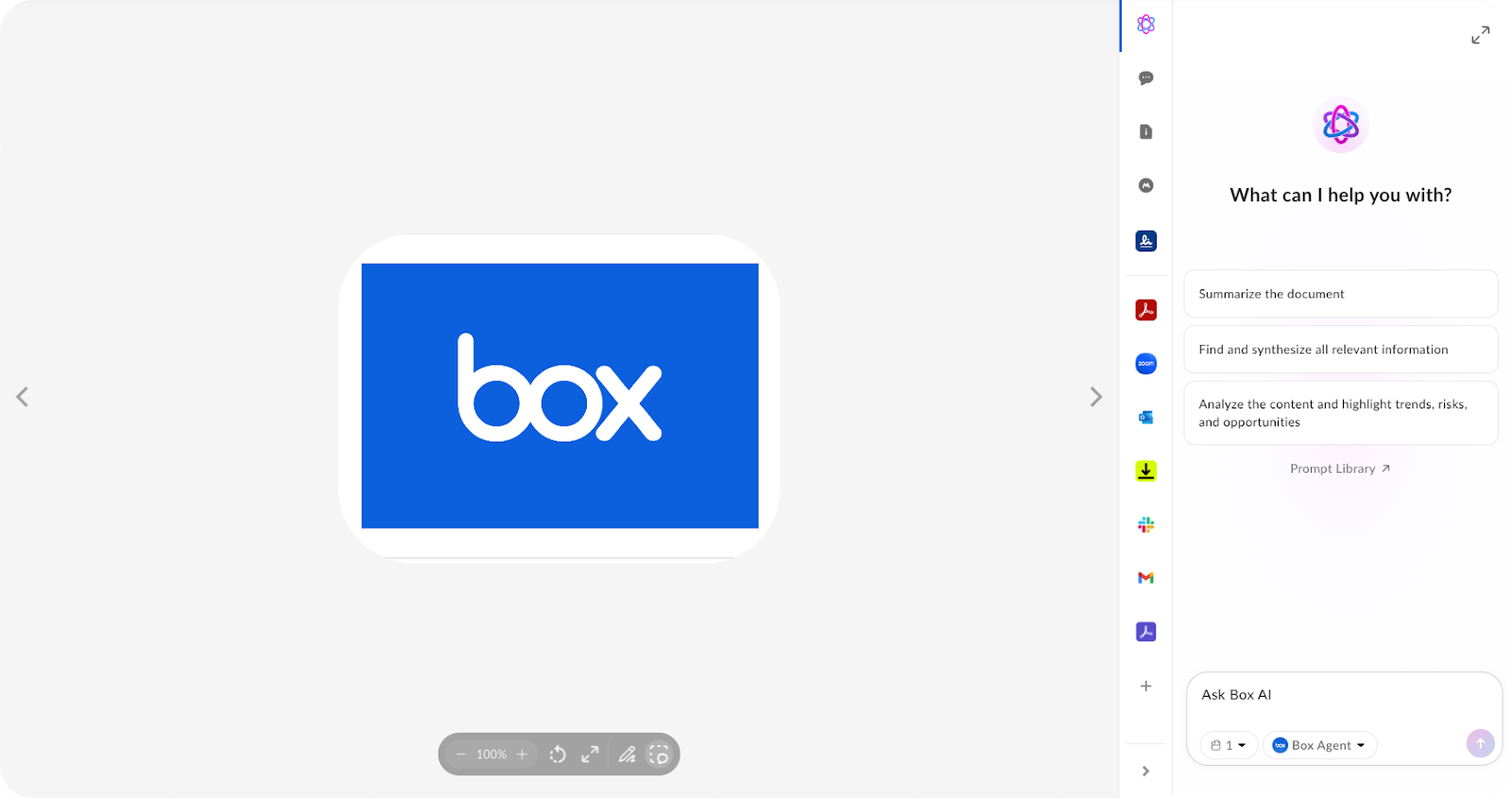Toggle the region comment annotation tool

click(x=659, y=755)
